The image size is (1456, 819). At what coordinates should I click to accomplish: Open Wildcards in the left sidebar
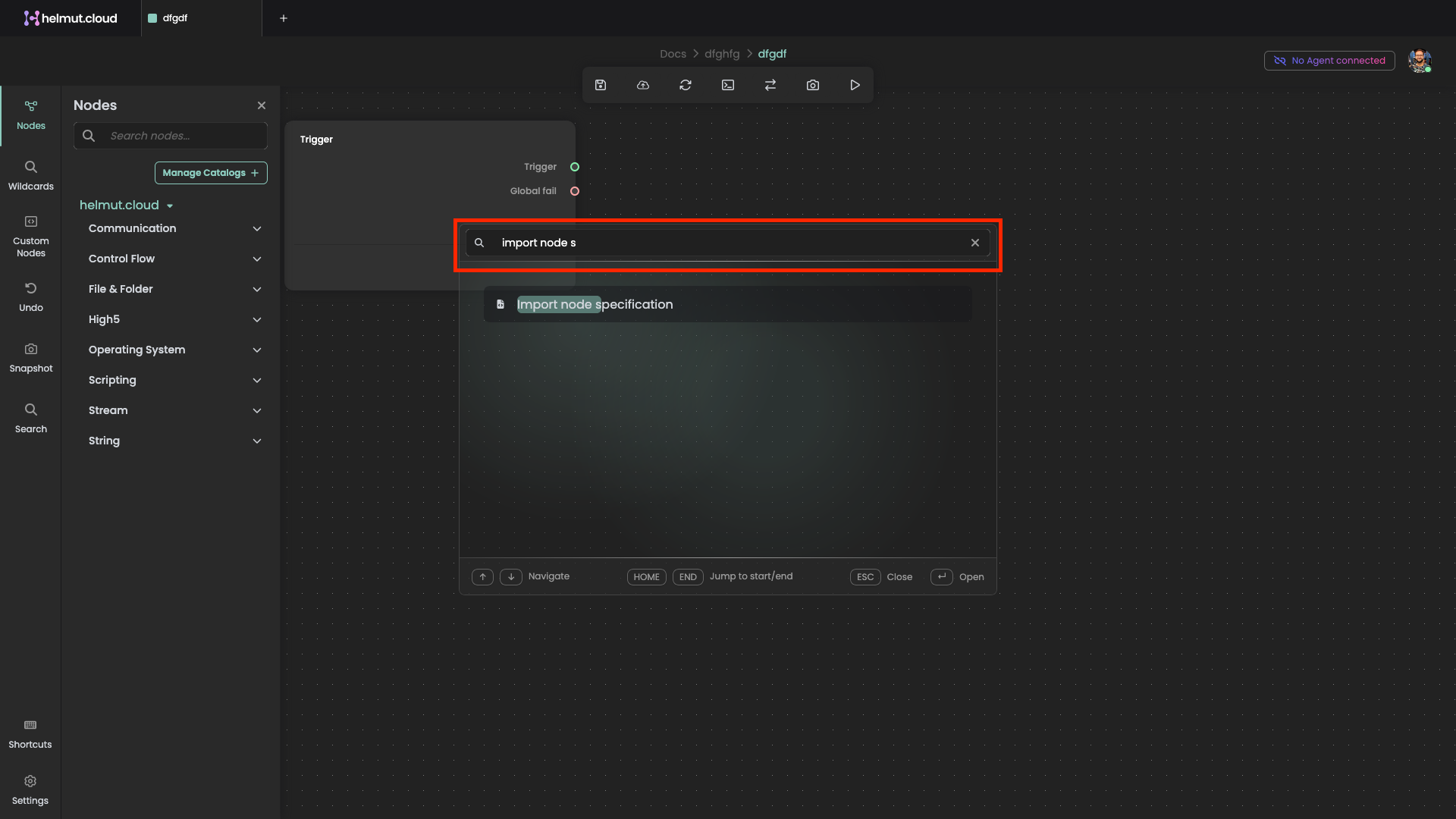tap(30, 174)
